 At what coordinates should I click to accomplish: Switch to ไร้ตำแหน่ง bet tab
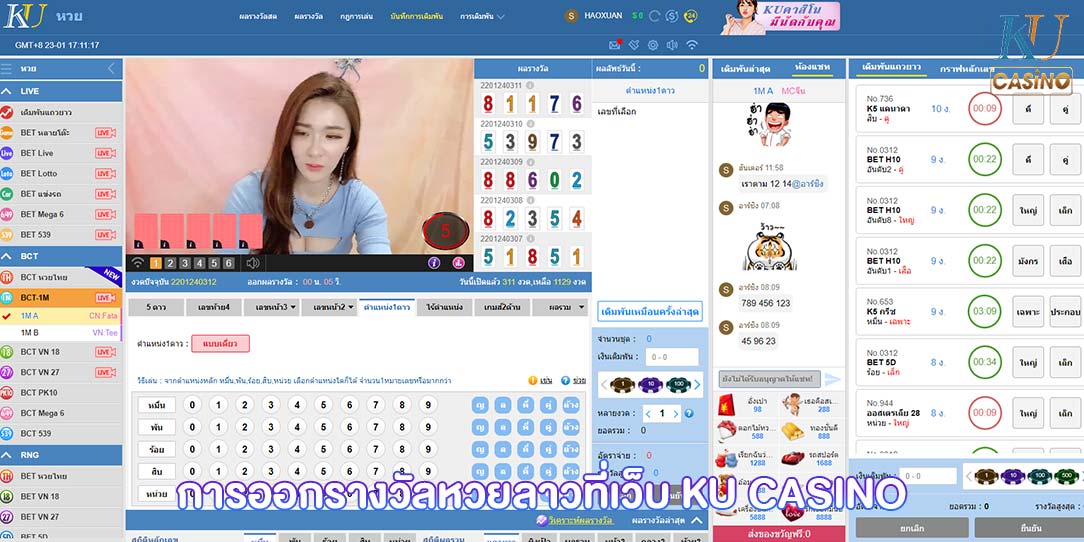pyautogui.click(x=444, y=308)
